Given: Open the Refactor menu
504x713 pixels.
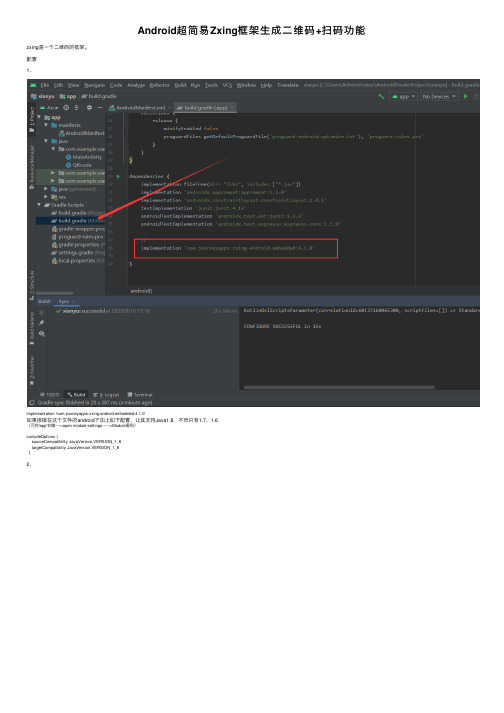Looking at the screenshot, I should (x=159, y=85).
